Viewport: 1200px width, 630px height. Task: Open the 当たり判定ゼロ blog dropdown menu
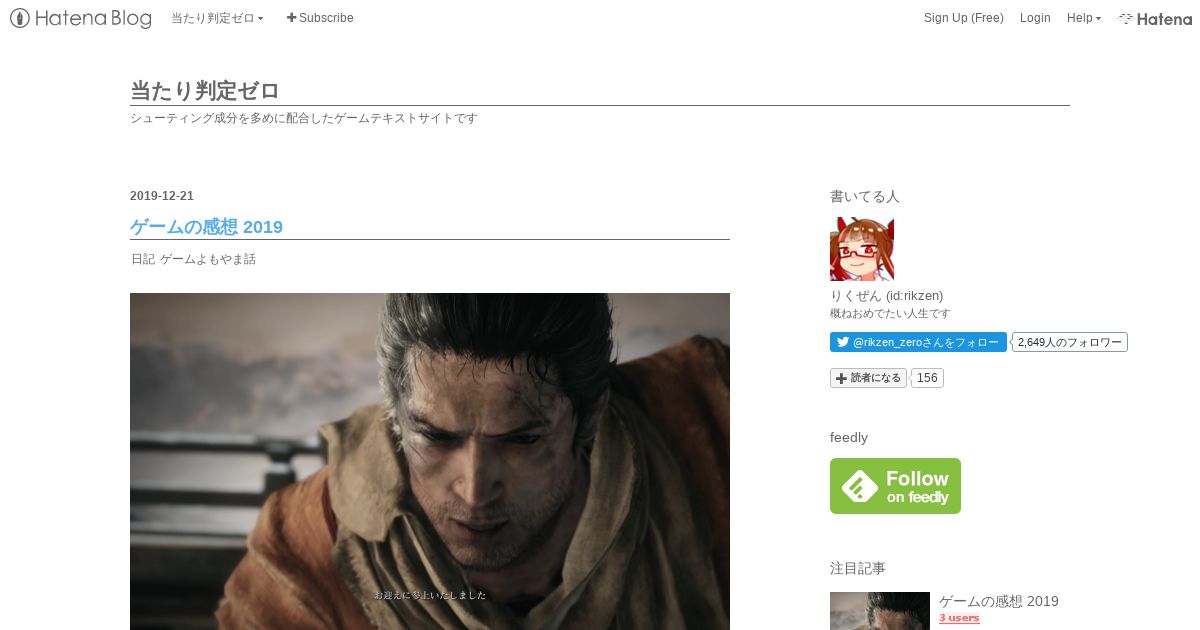coord(217,18)
